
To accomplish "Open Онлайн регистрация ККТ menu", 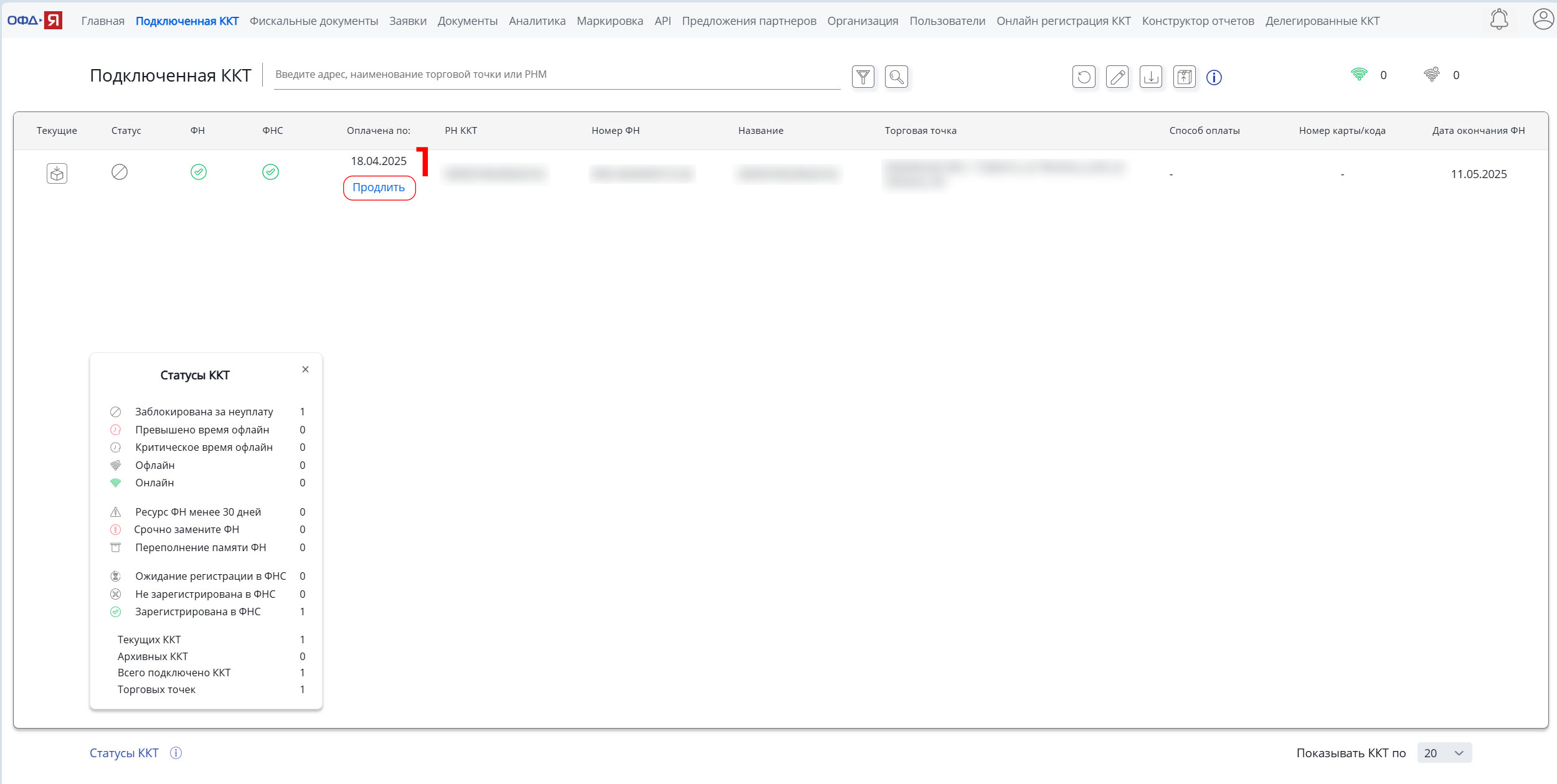I will click(x=1064, y=21).
